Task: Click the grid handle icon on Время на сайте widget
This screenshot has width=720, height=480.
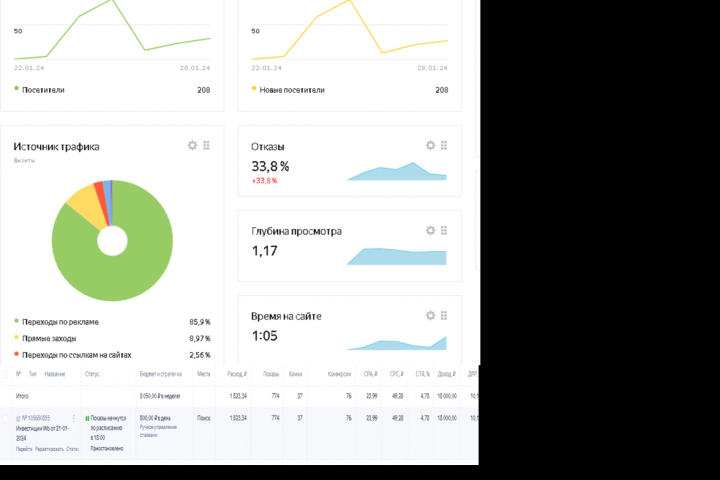Action: (444, 316)
